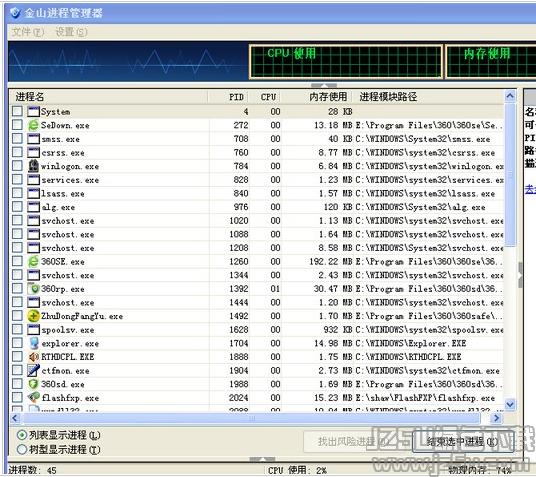Click the horizontal scrollbar right arrow
Viewport: 536px width, 477px height.
click(496, 418)
